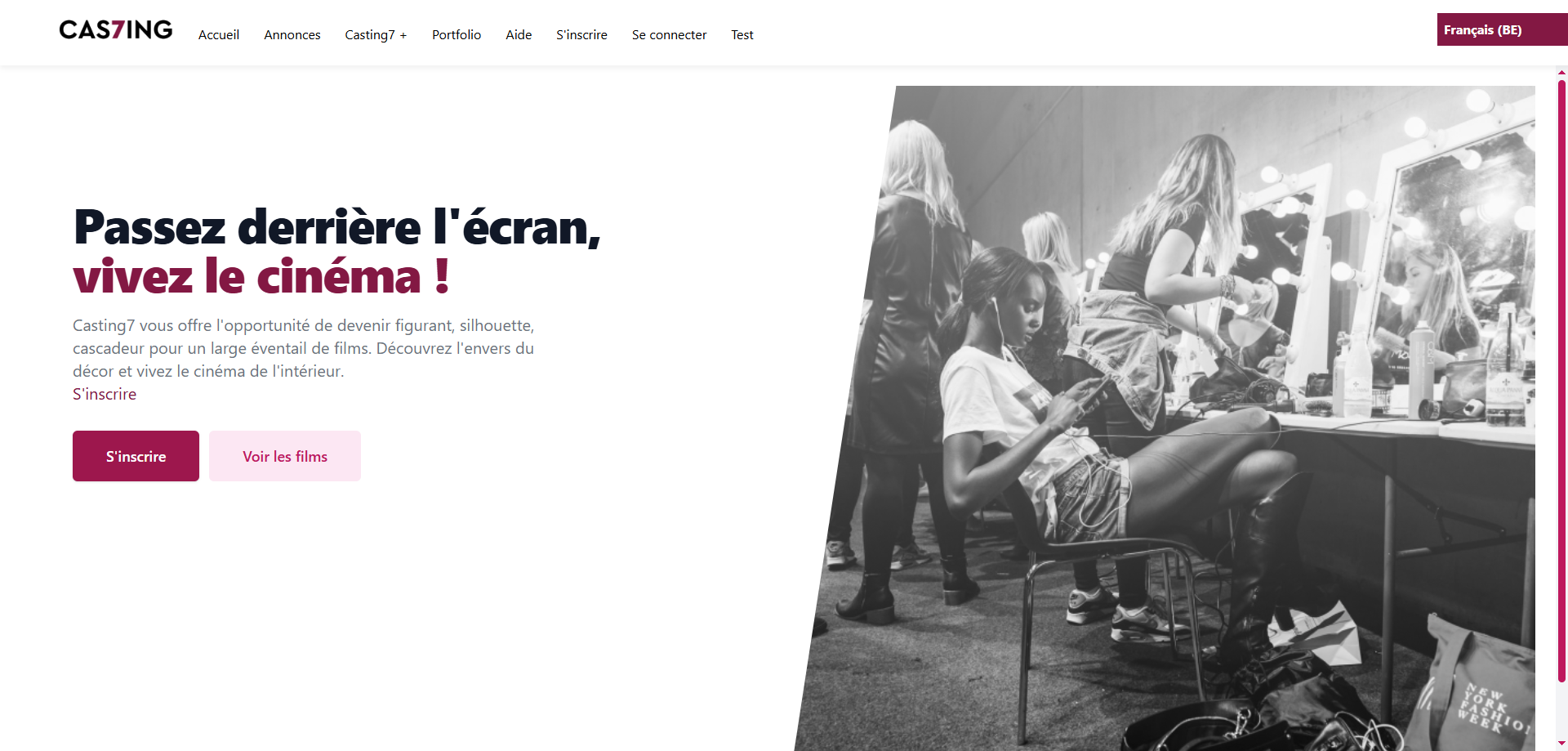Click the CAS7ING logo
The width and height of the screenshot is (1568, 751).
(x=115, y=30)
